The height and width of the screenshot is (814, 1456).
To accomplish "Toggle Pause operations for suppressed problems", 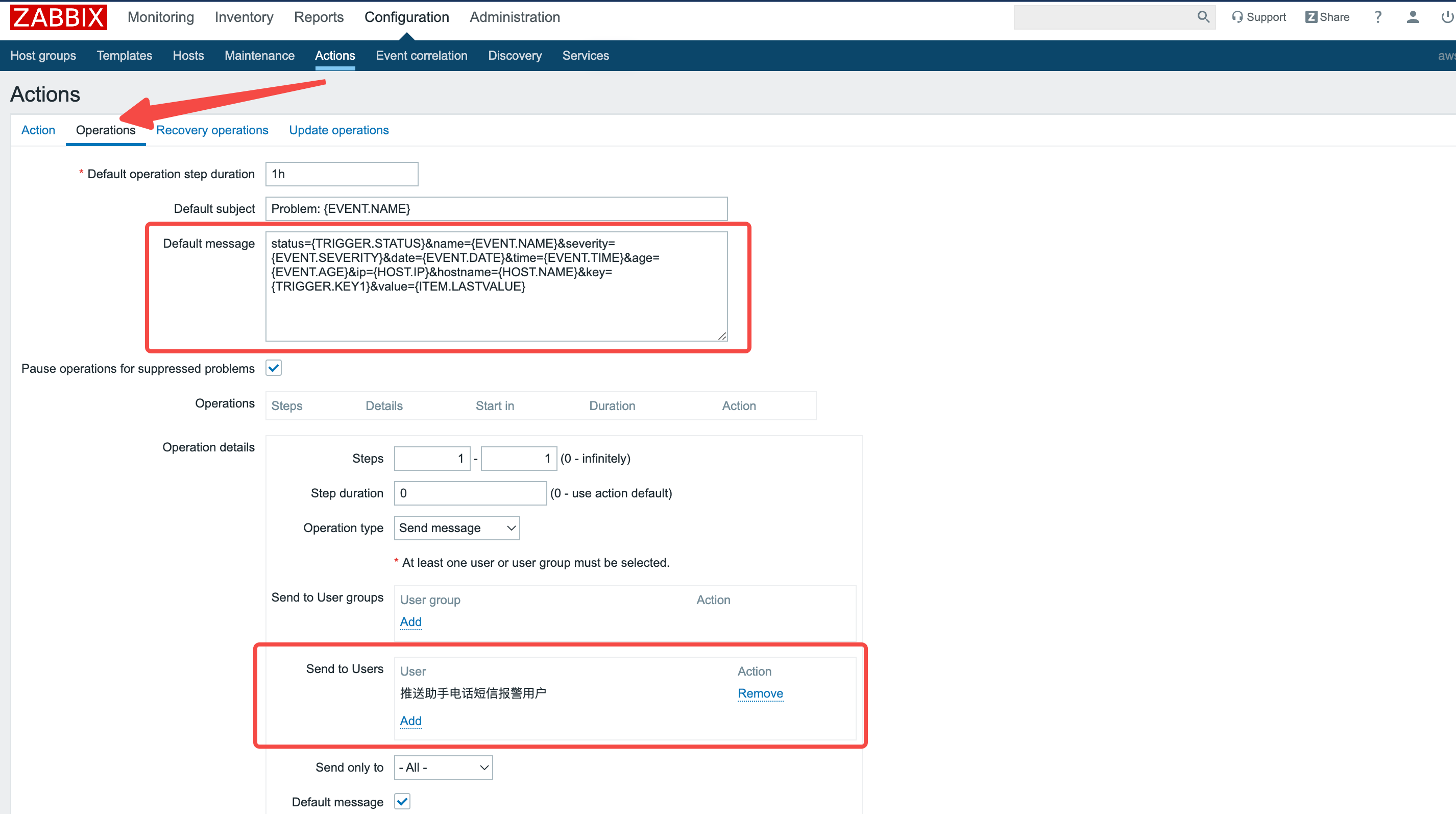I will pos(274,368).
